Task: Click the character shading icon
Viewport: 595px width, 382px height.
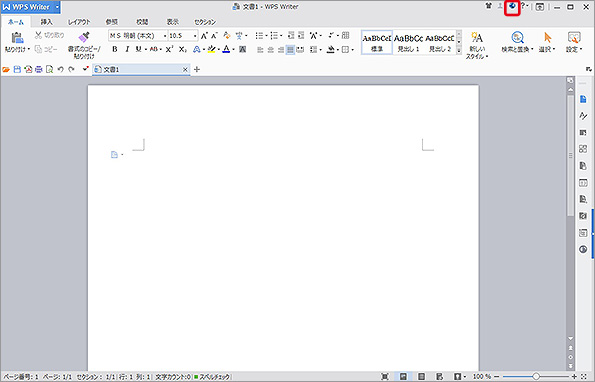Action: 243,49
